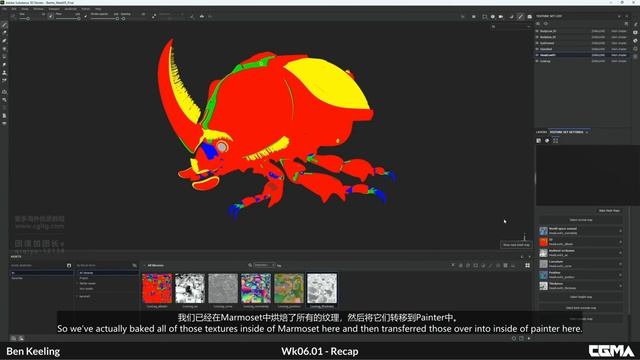The image size is (640, 360).
Task: Click the grid view icon in Assets panel
Action: coord(527,265)
